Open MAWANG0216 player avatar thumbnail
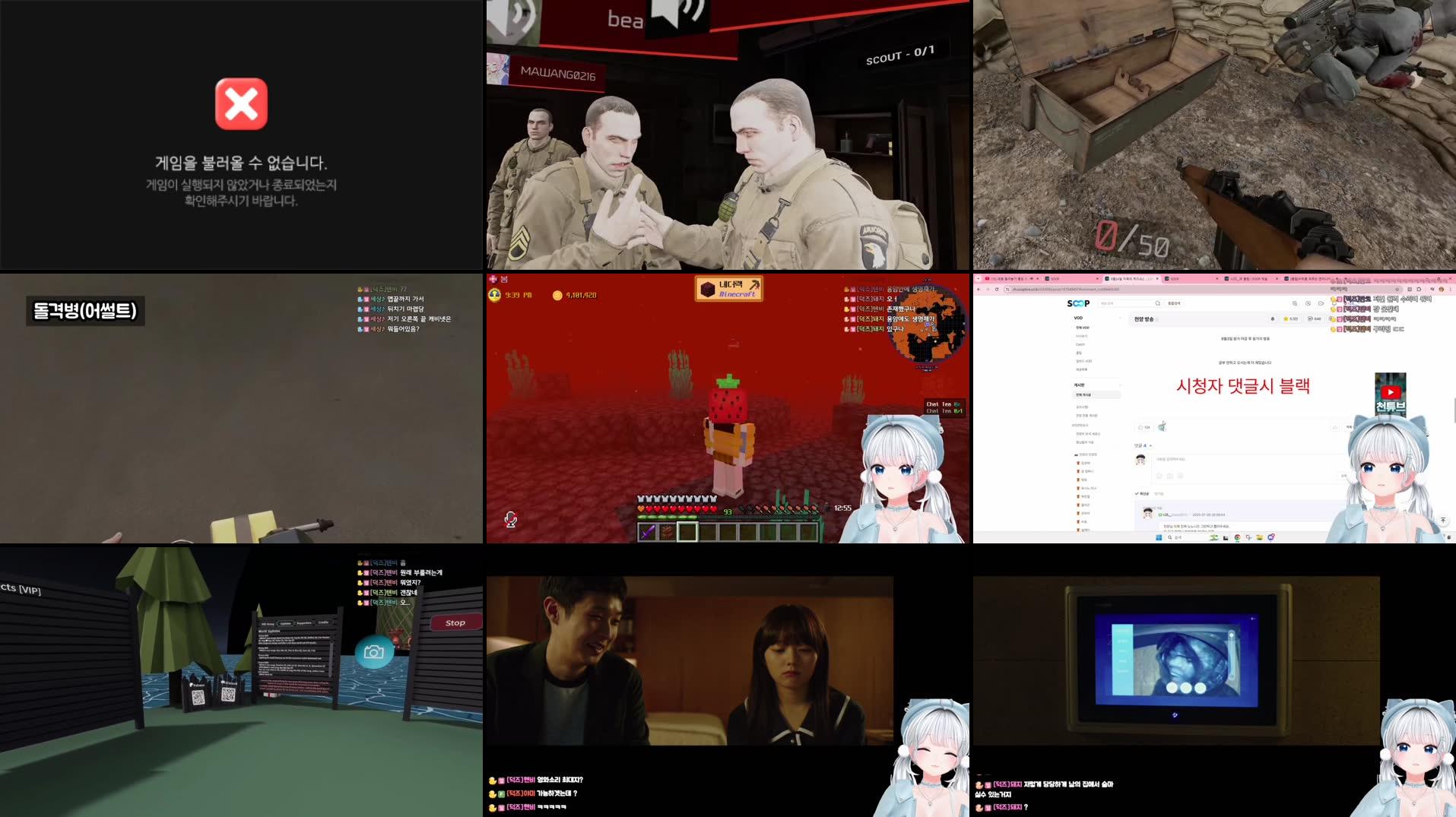This screenshot has width=1456, height=817. 498,69
